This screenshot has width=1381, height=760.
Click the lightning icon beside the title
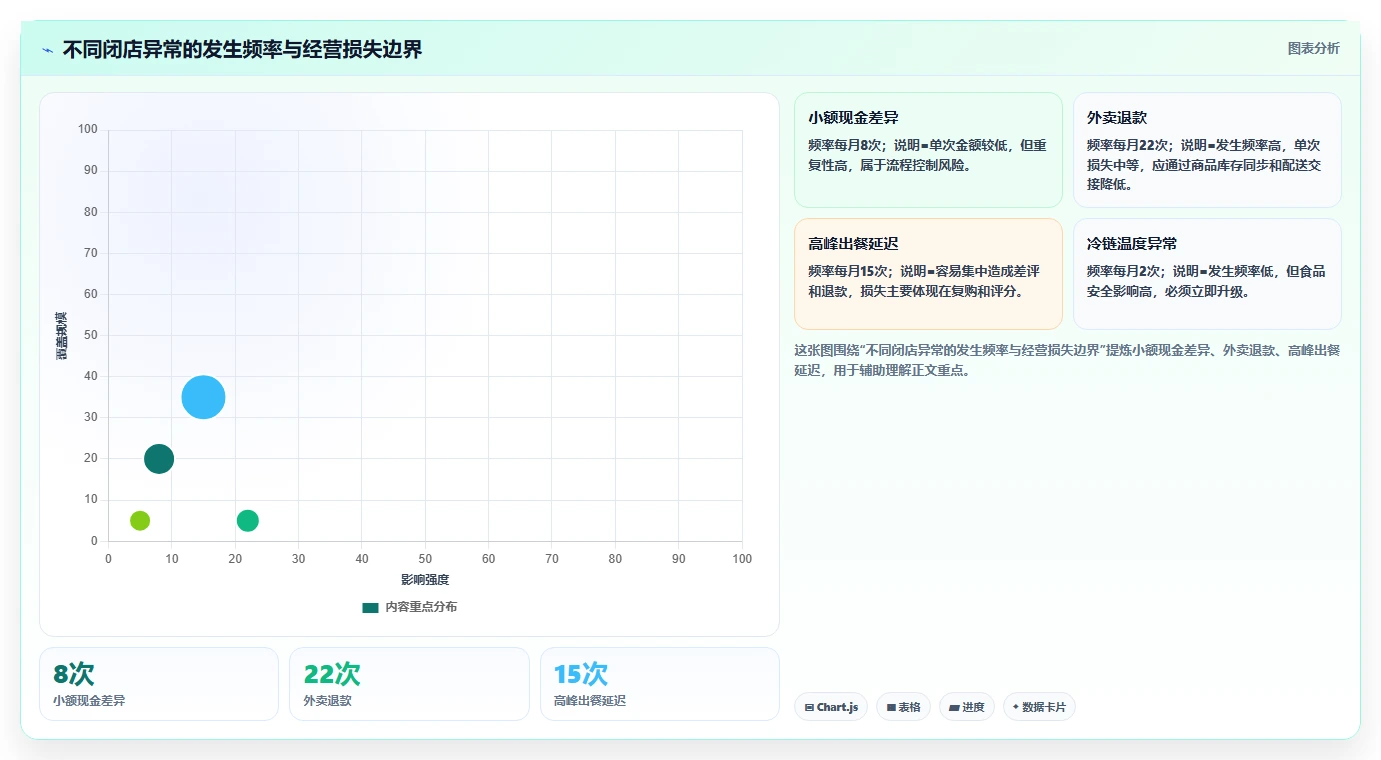click(47, 50)
